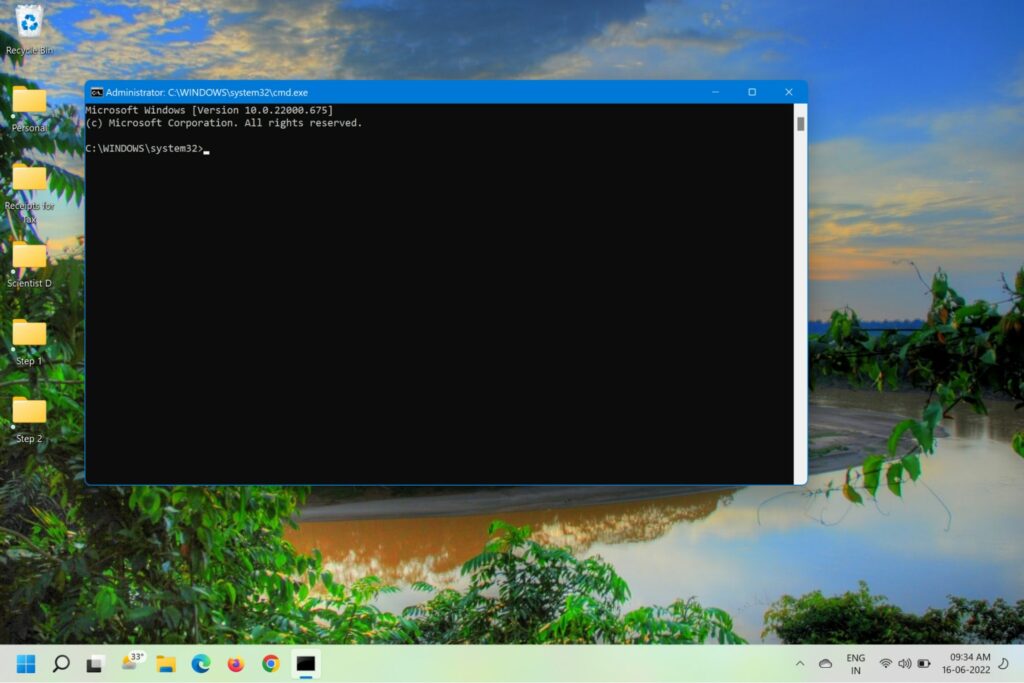The image size is (1024, 683).
Task: Select the Personal folder on desktop
Action: pyautogui.click(x=29, y=101)
